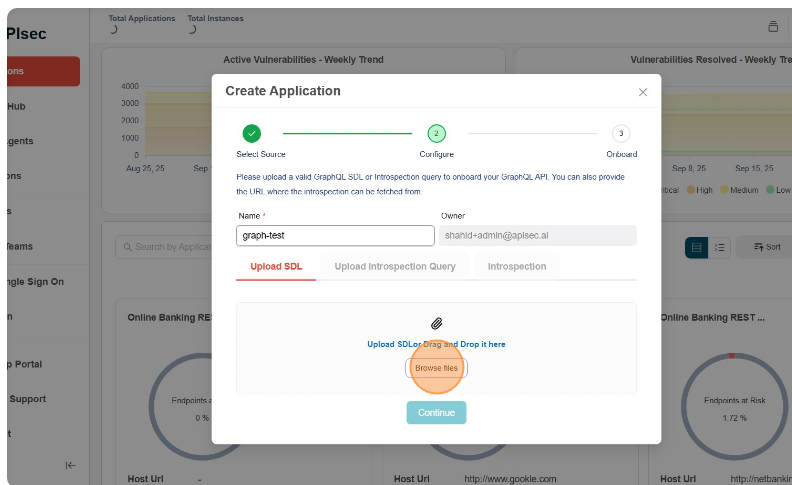Click the Name field containing graph-test
This screenshot has height=485, width=792.
(x=335, y=236)
